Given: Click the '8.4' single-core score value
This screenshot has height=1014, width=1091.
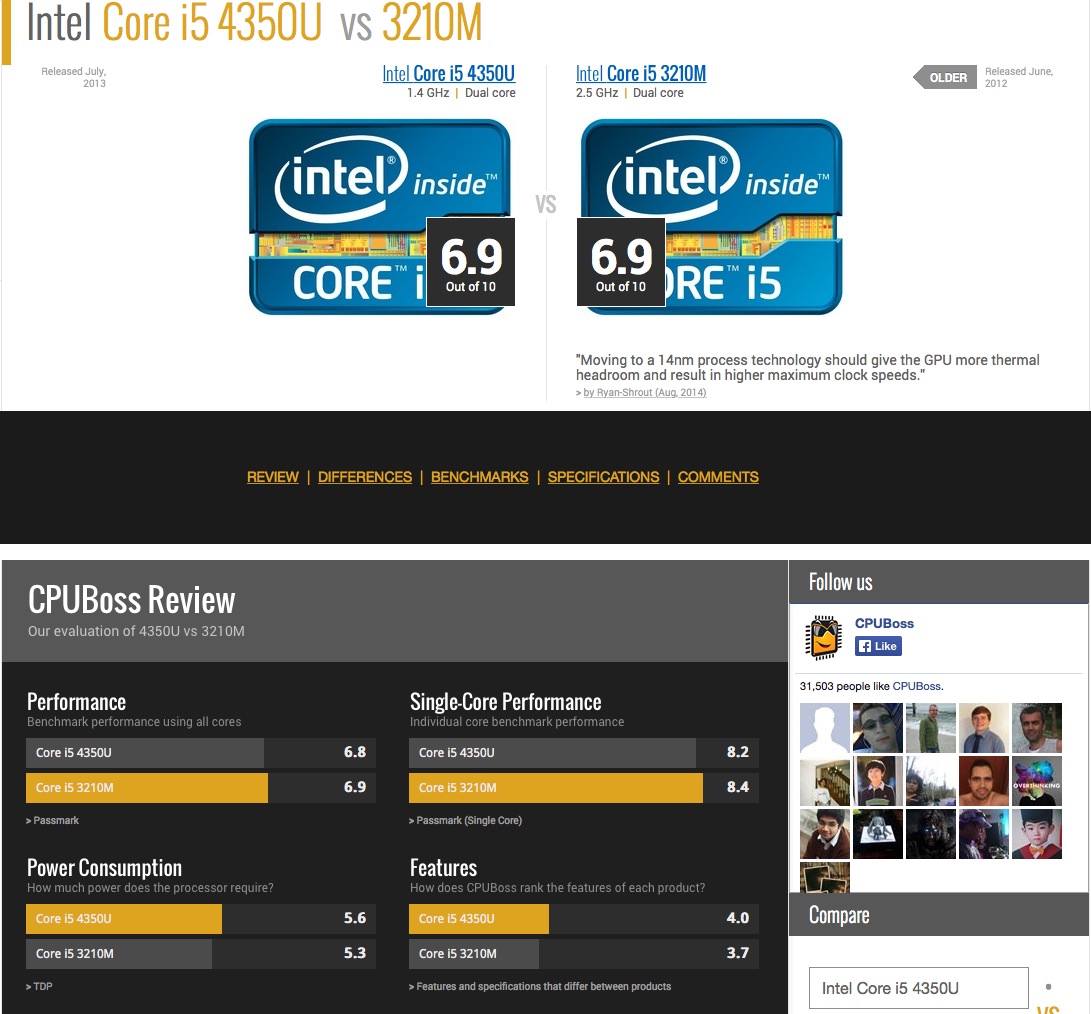Looking at the screenshot, I should (x=738, y=787).
